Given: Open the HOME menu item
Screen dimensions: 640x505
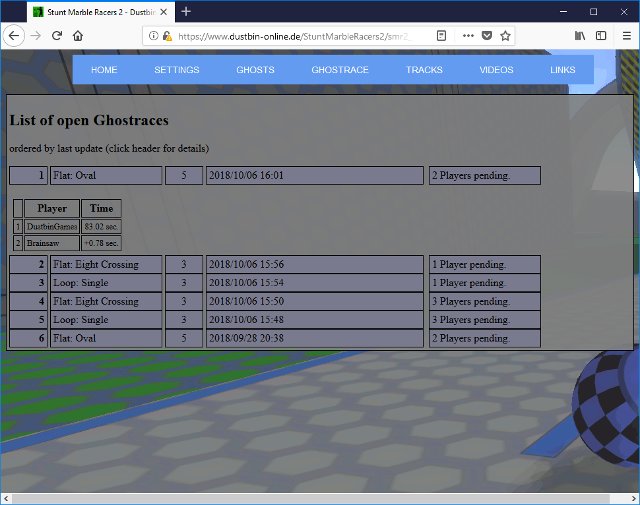Looking at the screenshot, I should [x=104, y=70].
